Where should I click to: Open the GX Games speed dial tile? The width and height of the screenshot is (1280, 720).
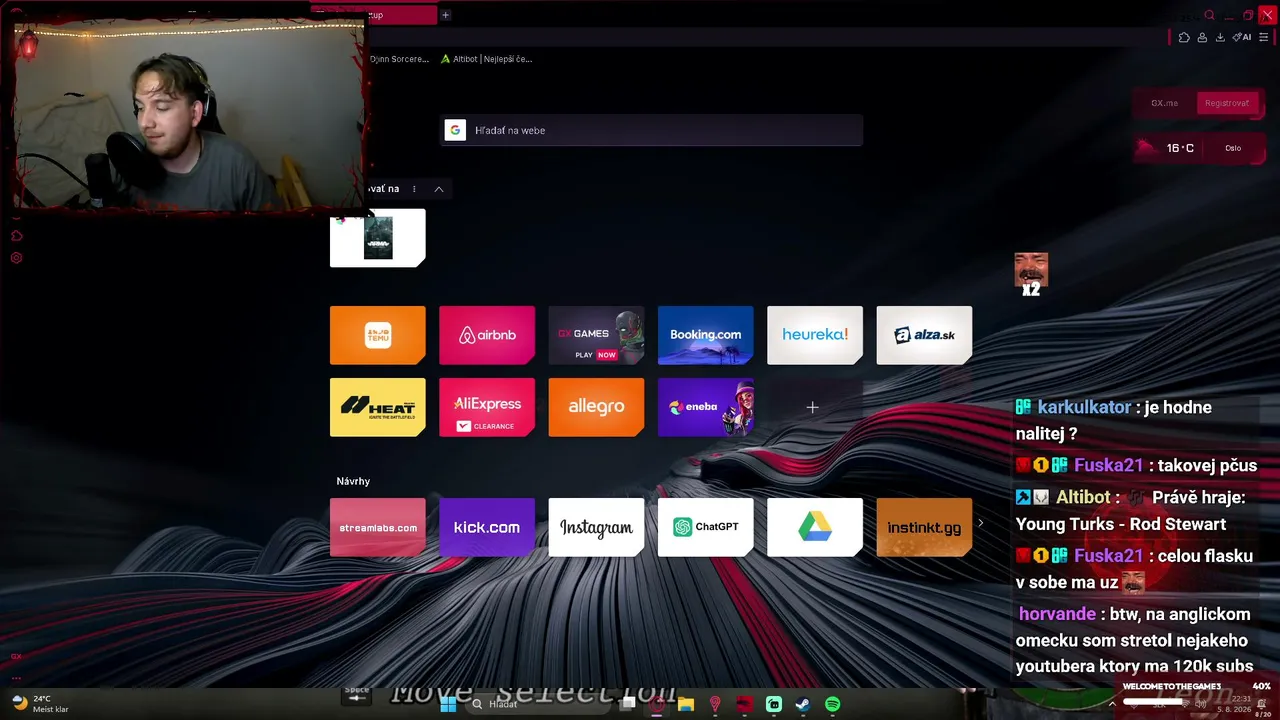(596, 335)
